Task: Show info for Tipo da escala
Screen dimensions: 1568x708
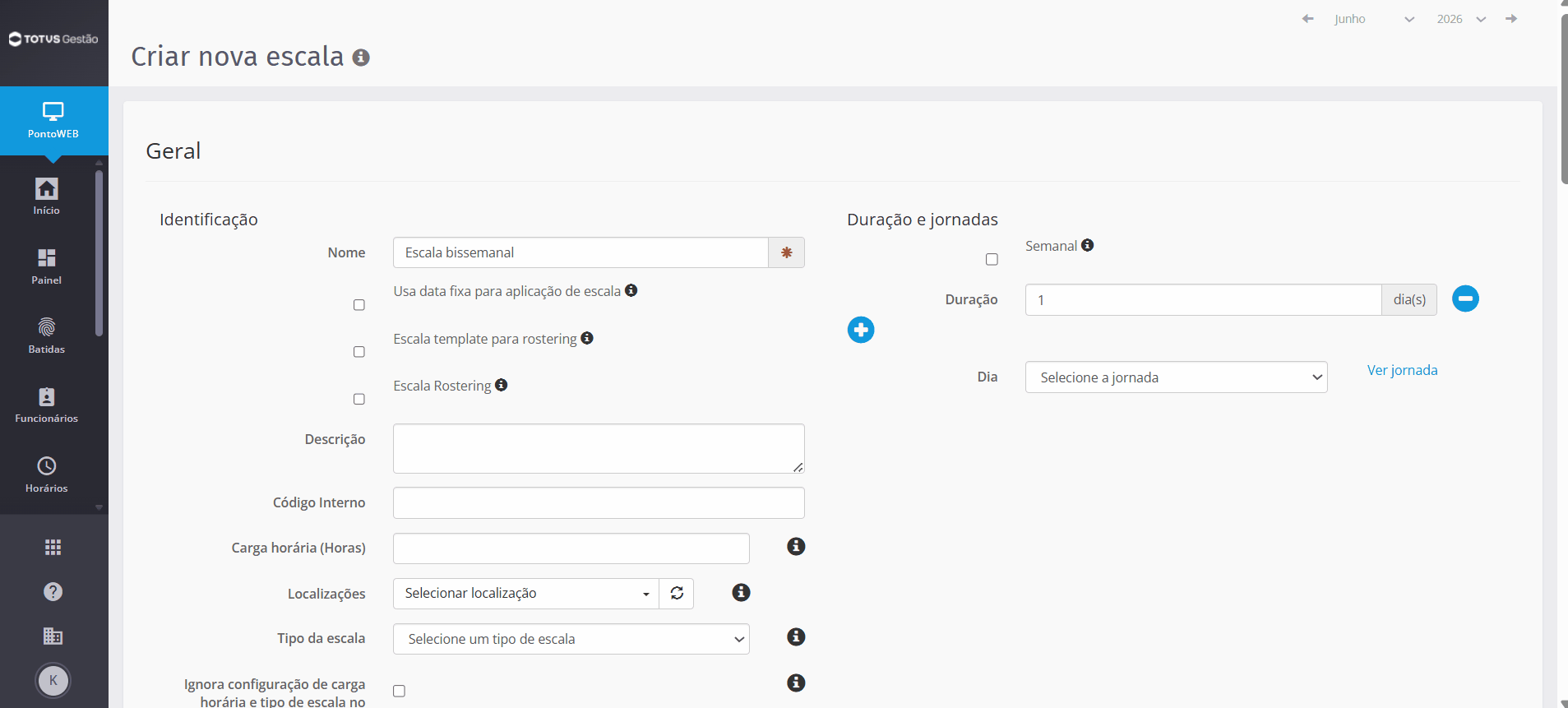Action: (x=796, y=637)
